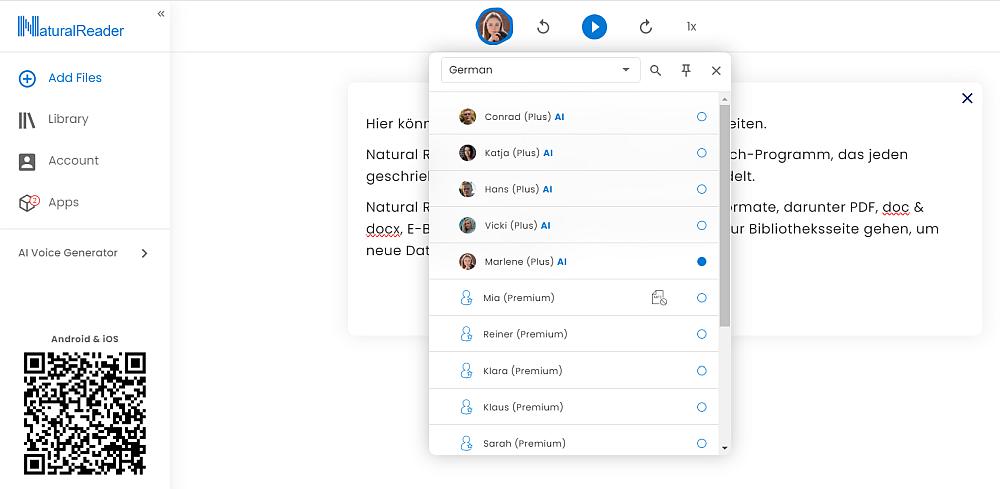Rewind with the backward arrow button
The image size is (1000, 489).
pos(543,27)
